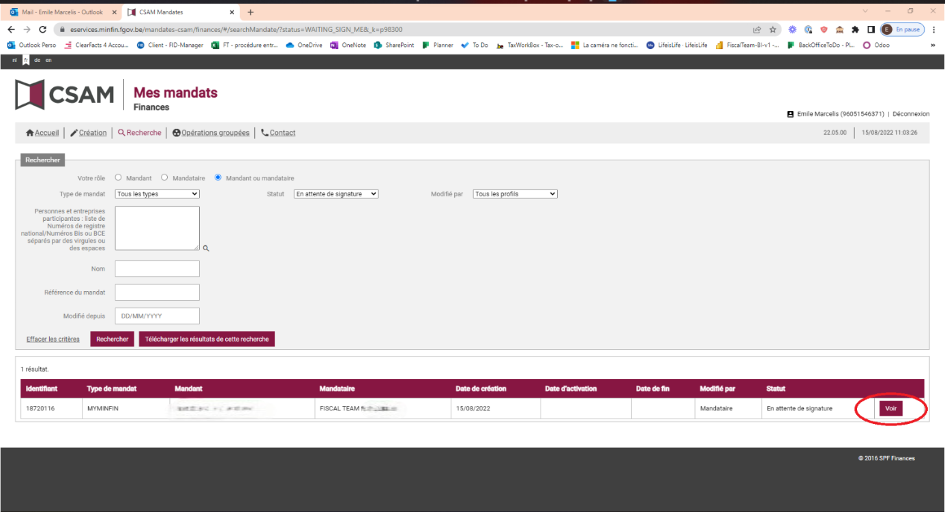Screen dimensions: 945x512
Task: Open the SharePoint bookmark
Action: (394, 45)
